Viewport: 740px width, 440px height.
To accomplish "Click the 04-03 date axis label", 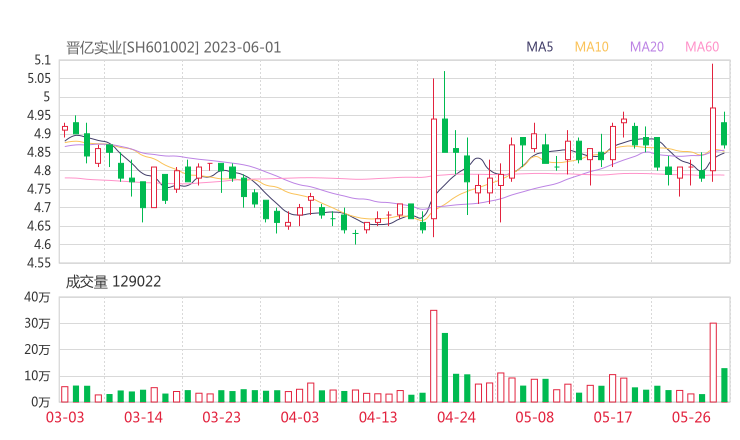I will [300, 417].
